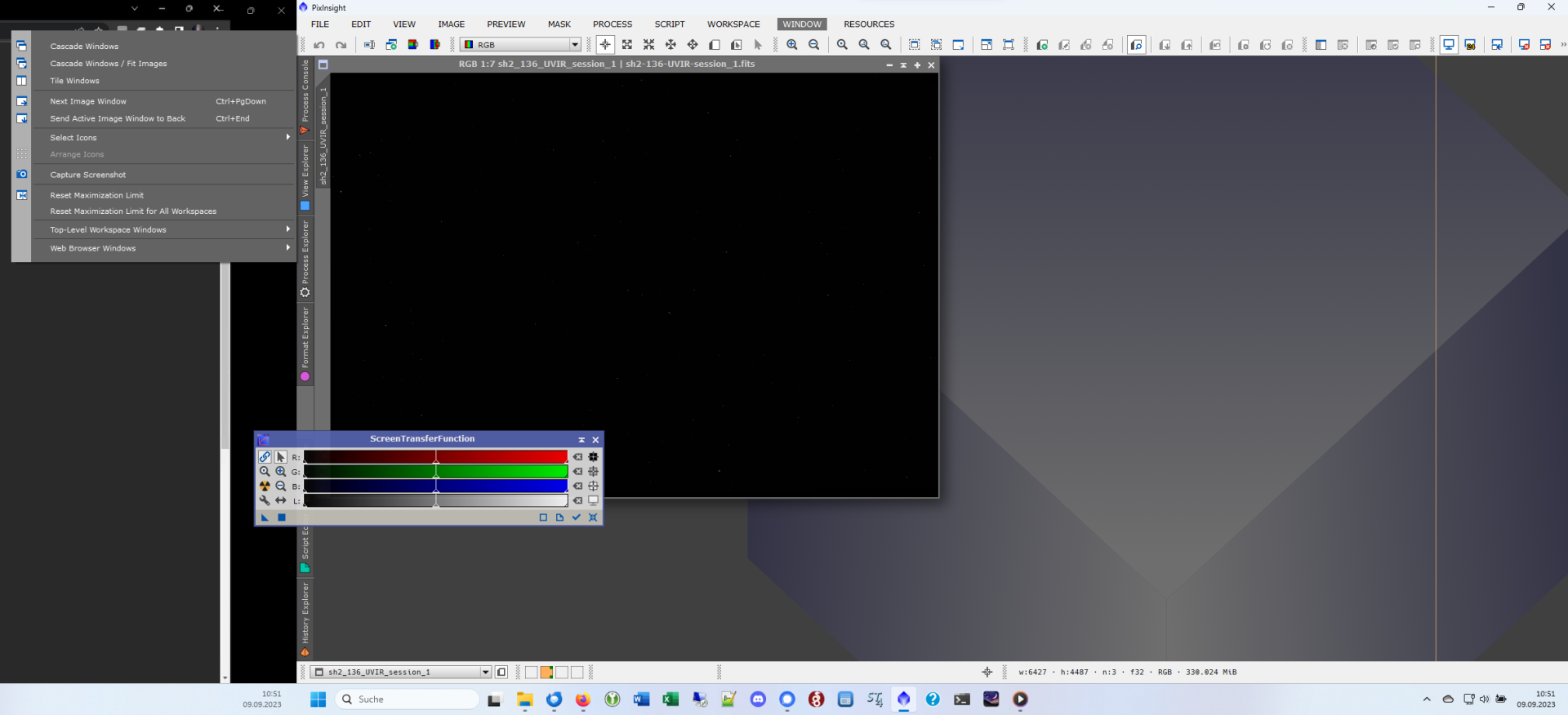Click the Redo toolbar icon
This screenshot has height=715, width=1568.
[x=341, y=45]
